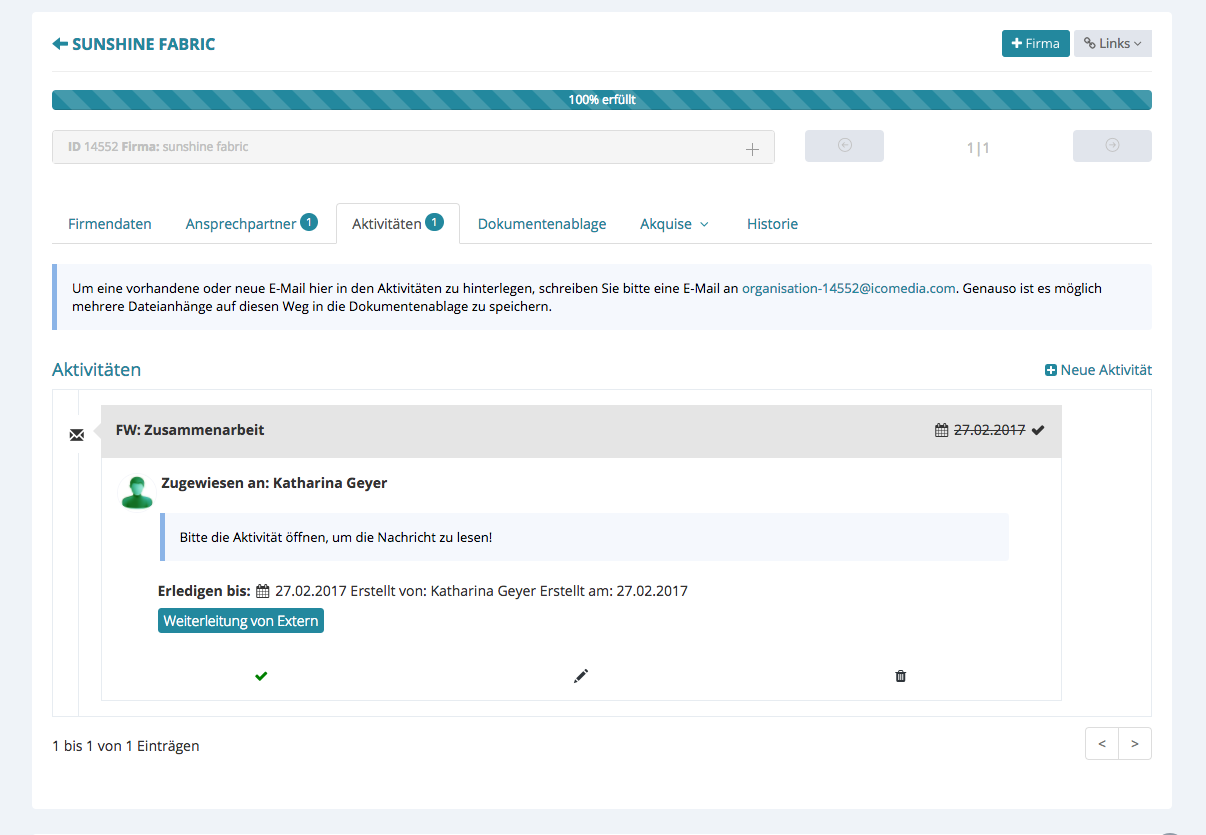
Task: Click the plus icon in company ID field
Action: [x=752, y=149]
